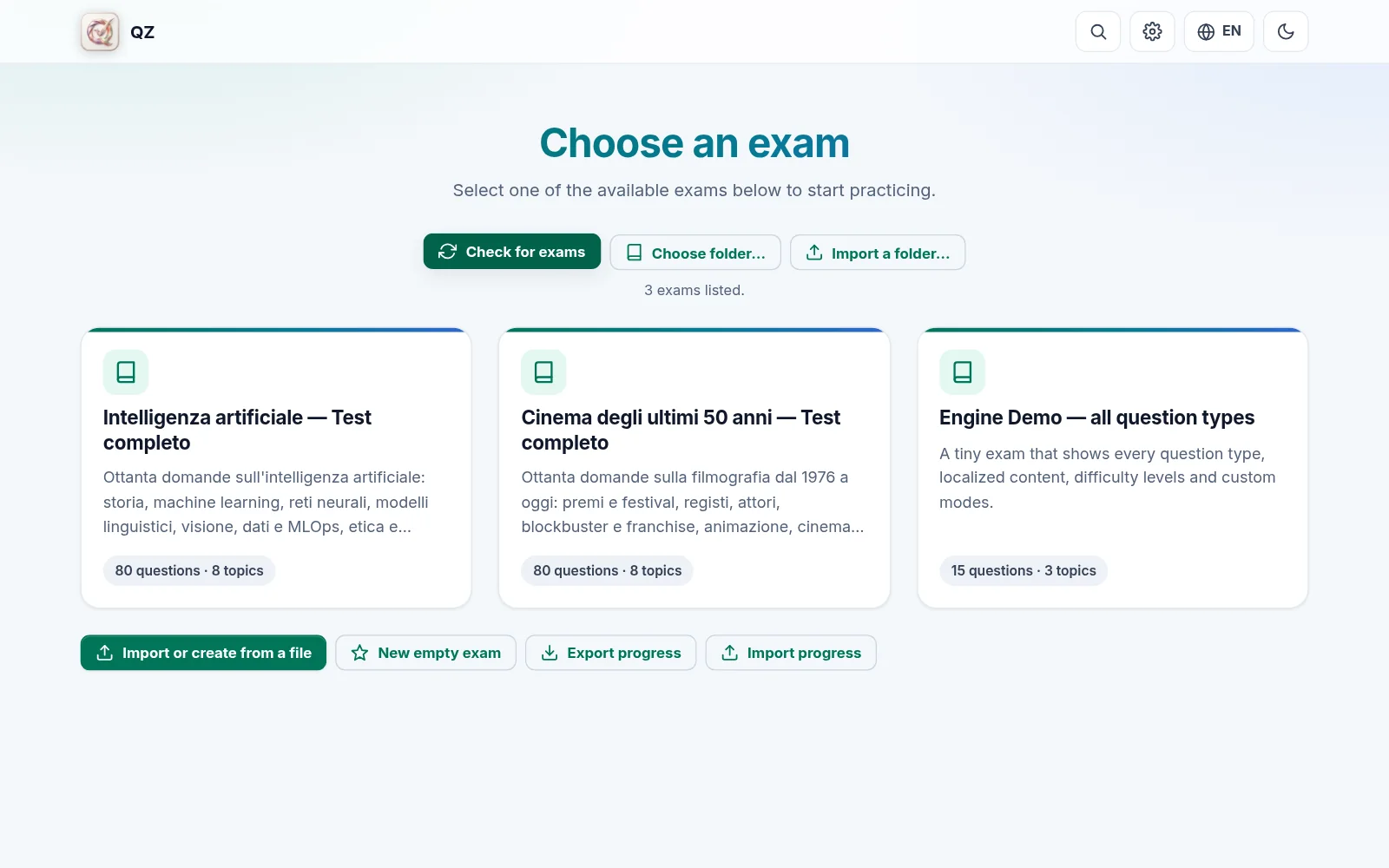The height and width of the screenshot is (868, 1389).
Task: Click the Choose folder... button
Action: pos(695,253)
